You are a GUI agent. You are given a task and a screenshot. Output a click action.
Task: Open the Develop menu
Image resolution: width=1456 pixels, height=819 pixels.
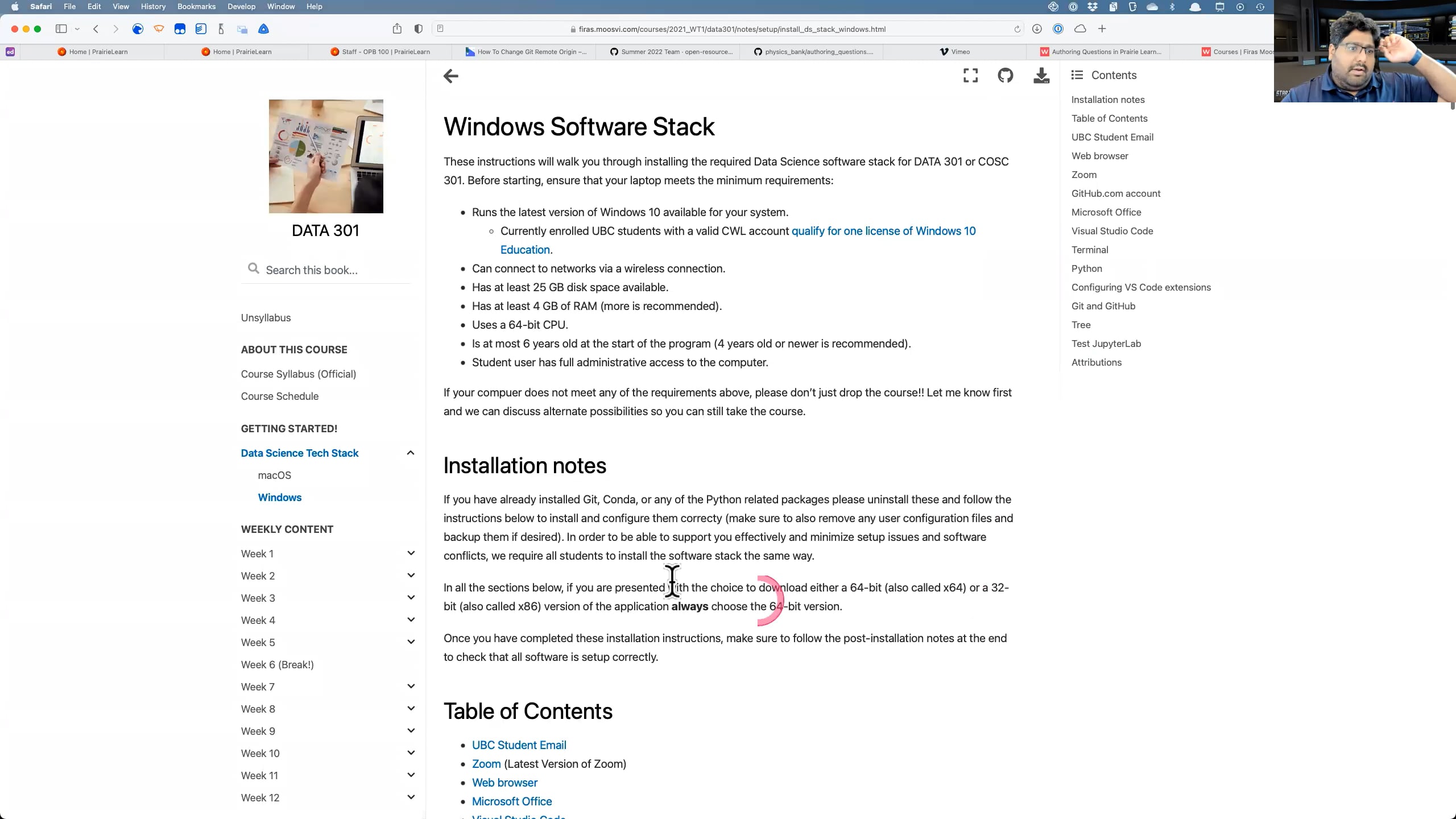pos(241,6)
